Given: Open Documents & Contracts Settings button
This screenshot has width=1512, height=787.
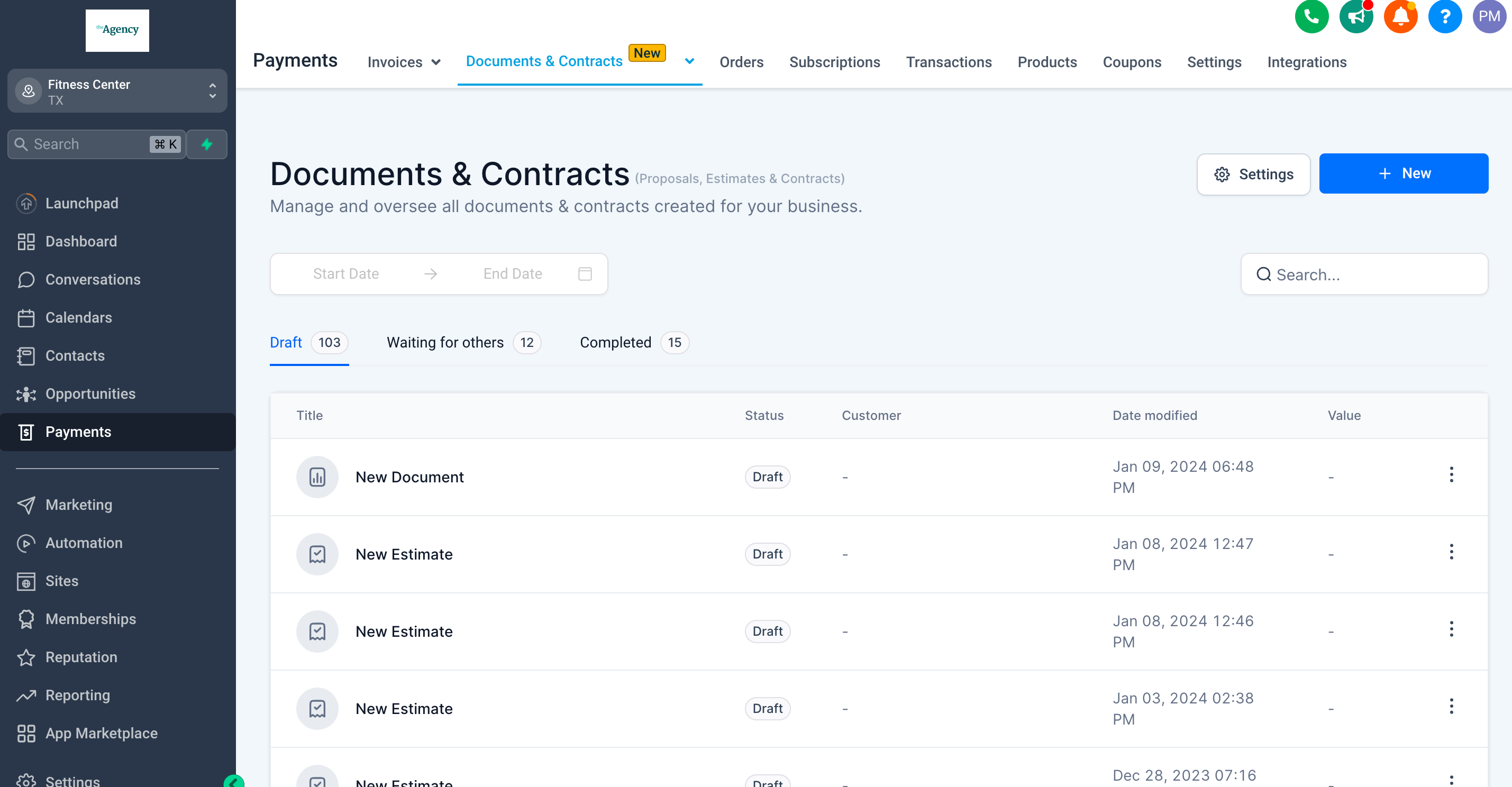Looking at the screenshot, I should coord(1253,175).
